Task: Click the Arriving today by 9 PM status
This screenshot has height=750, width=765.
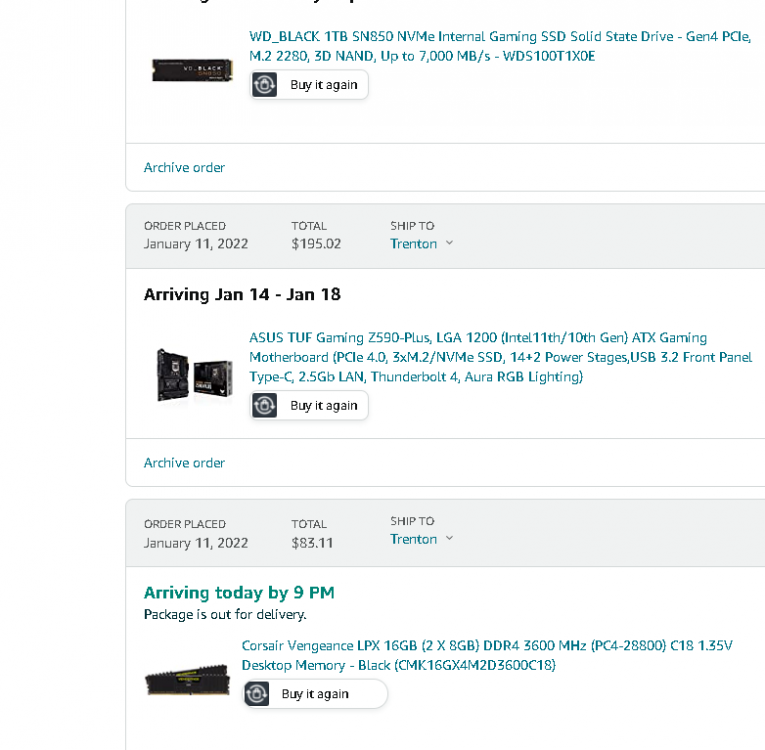Action: [x=239, y=592]
